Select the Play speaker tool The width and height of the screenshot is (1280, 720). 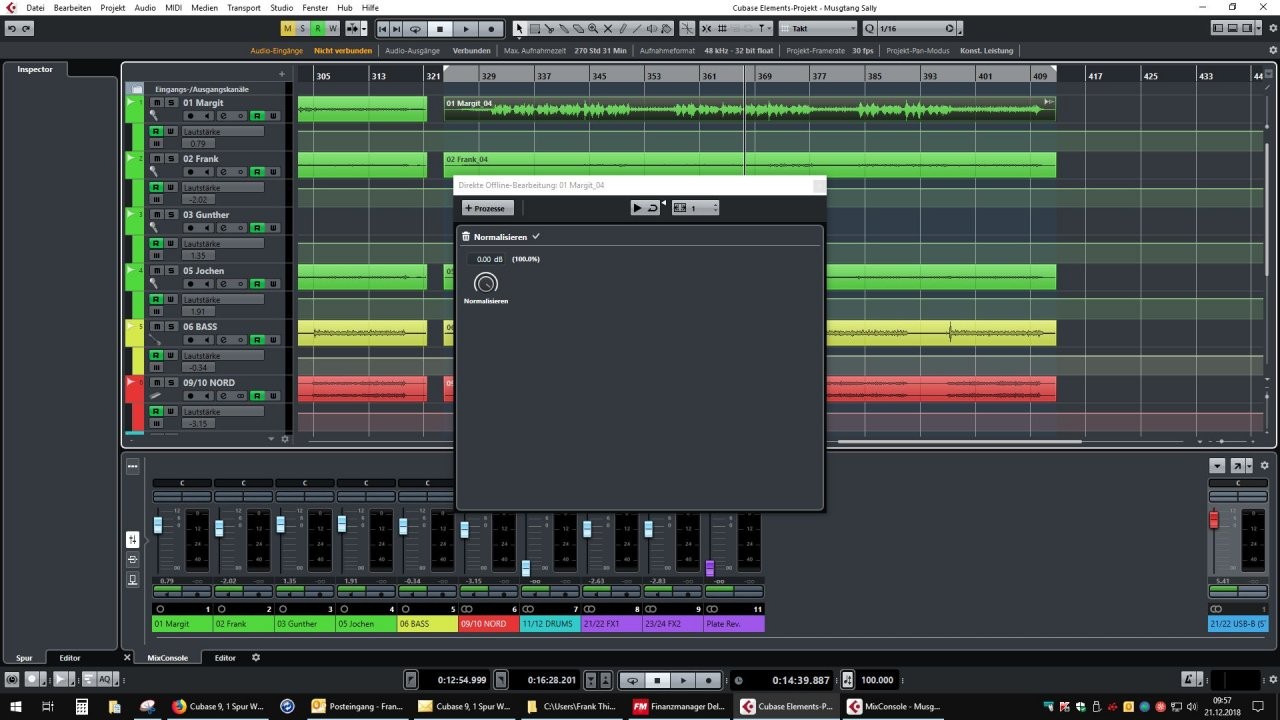(651, 29)
